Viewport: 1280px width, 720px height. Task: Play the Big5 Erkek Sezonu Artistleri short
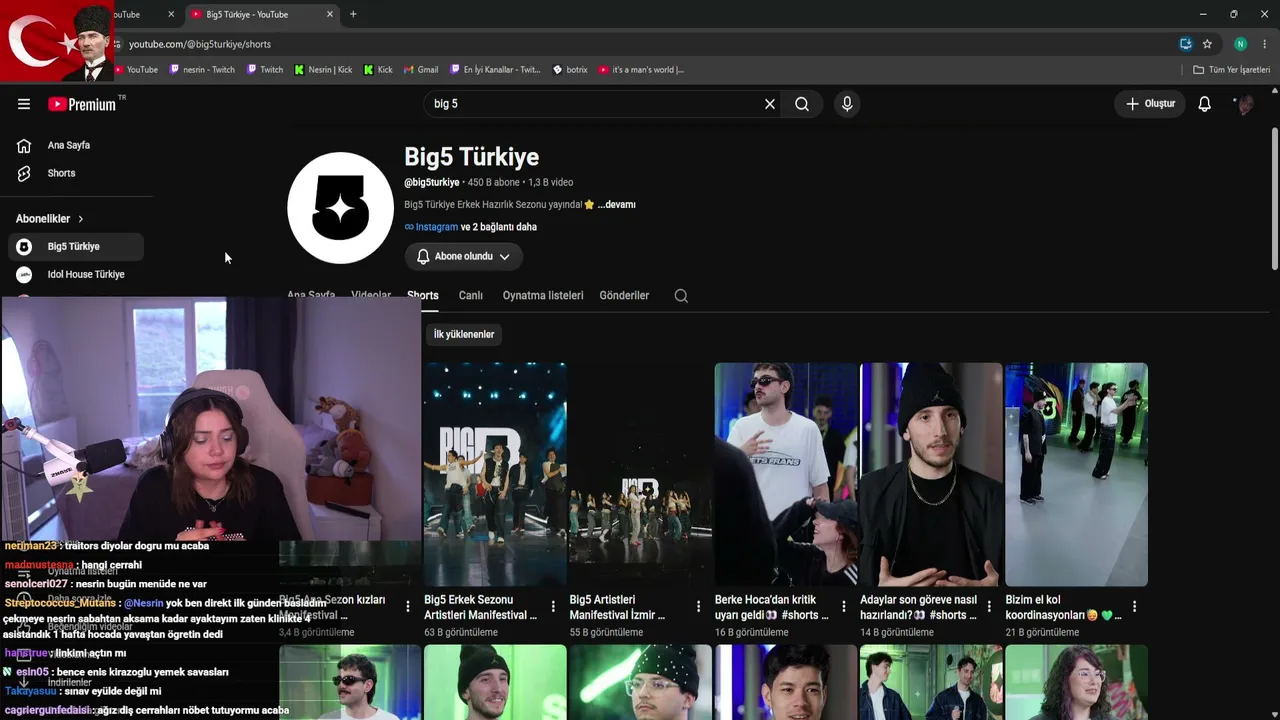[495, 474]
